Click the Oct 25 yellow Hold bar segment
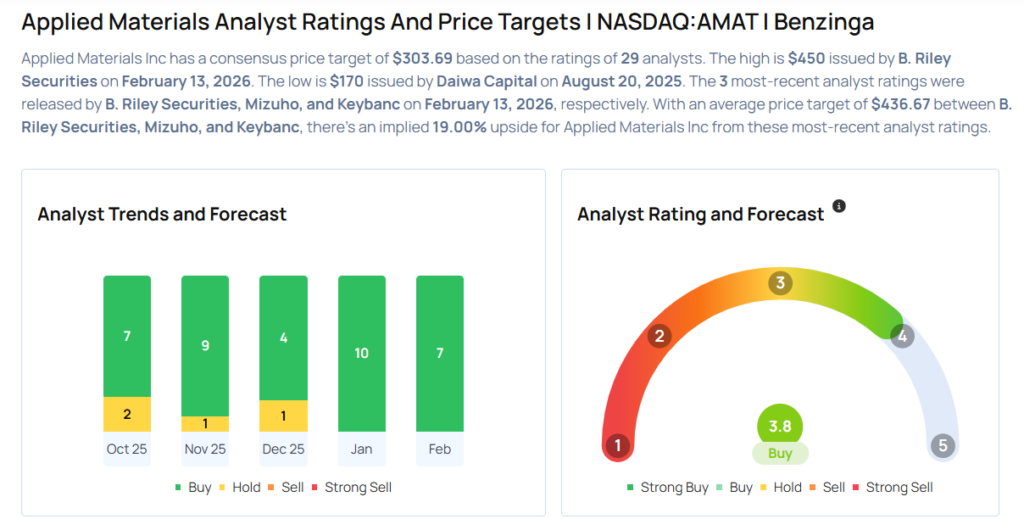1024x519 pixels. (x=127, y=414)
